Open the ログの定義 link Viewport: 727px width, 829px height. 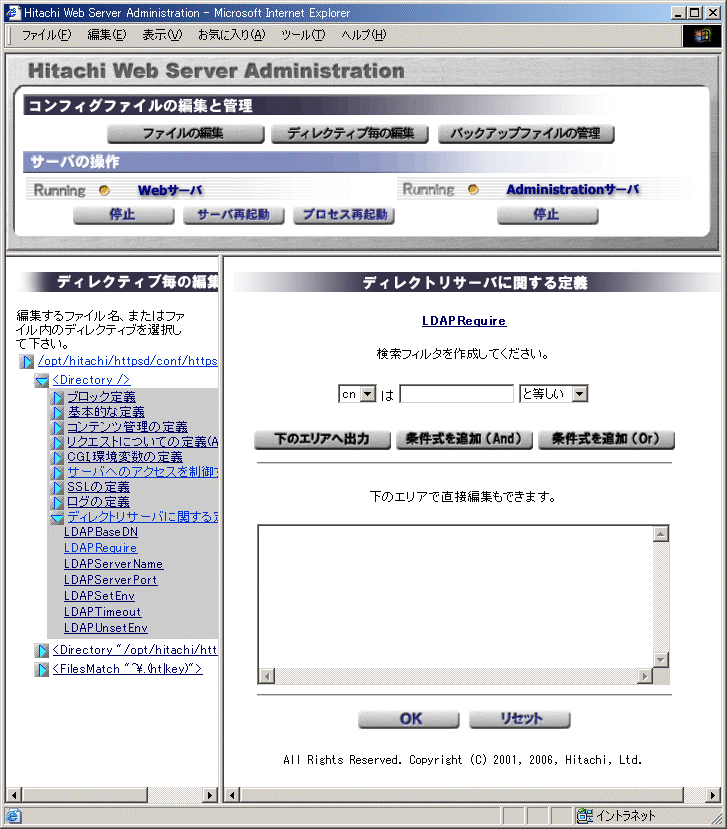[x=98, y=501]
